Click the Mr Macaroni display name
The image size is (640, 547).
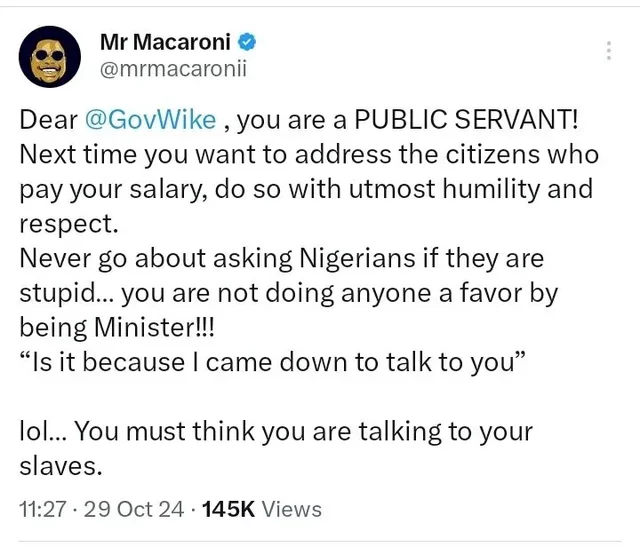coord(165,42)
